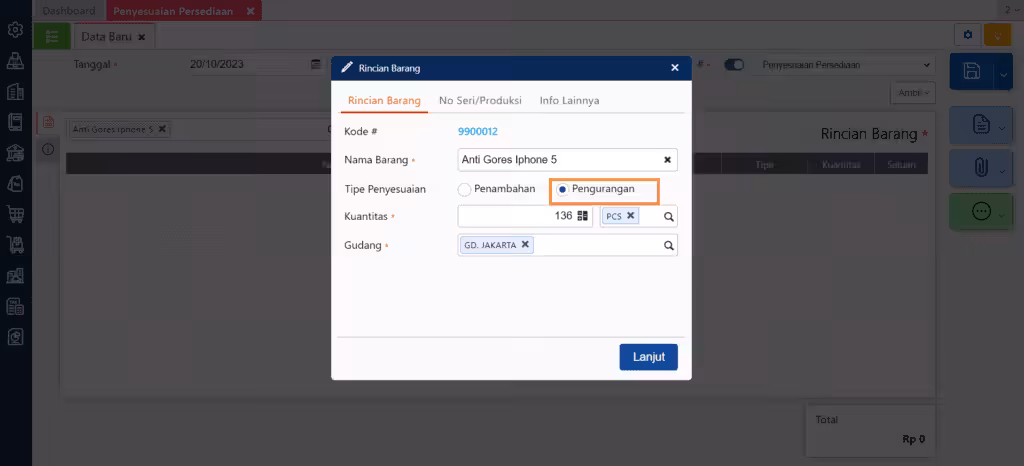
Task: Switch to the No Seri/Produksi tab
Action: (x=480, y=101)
